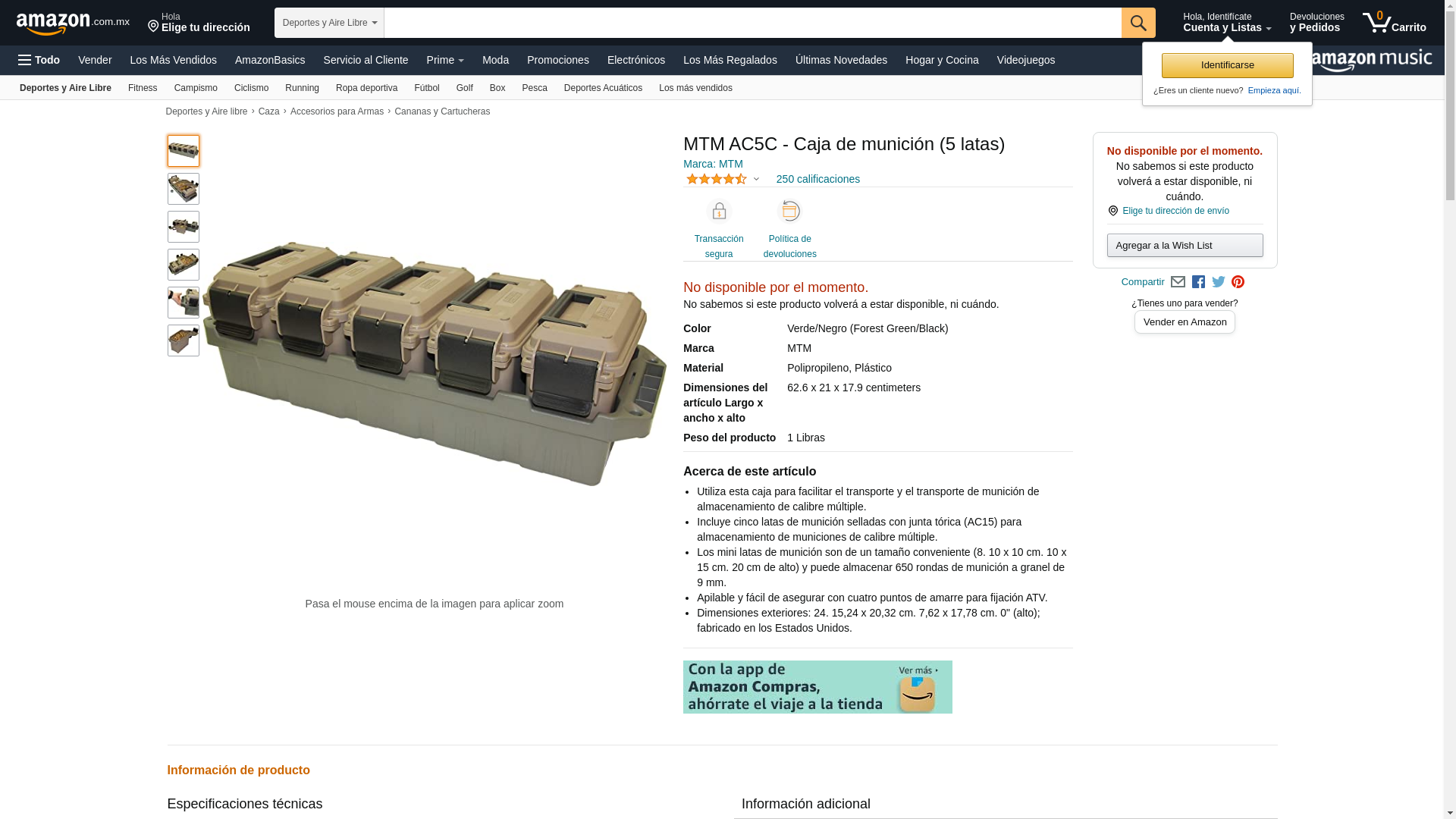
Task: Click the search magnifier button
Action: [1138, 23]
